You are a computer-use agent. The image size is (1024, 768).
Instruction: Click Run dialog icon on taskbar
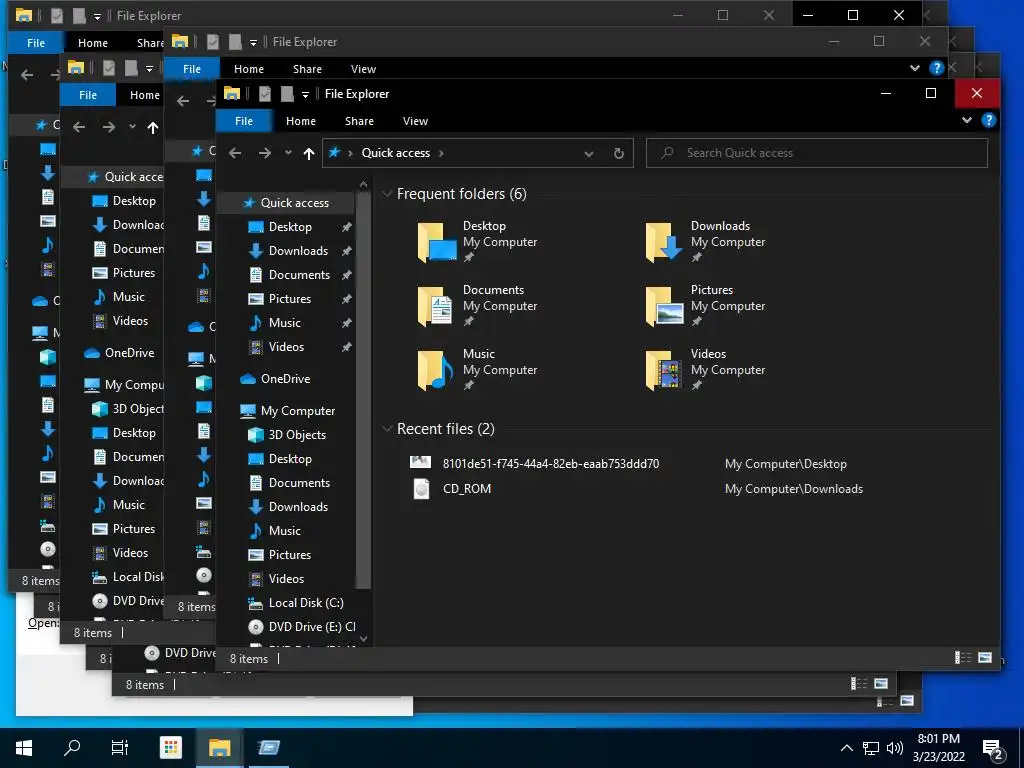pyautogui.click(x=268, y=748)
